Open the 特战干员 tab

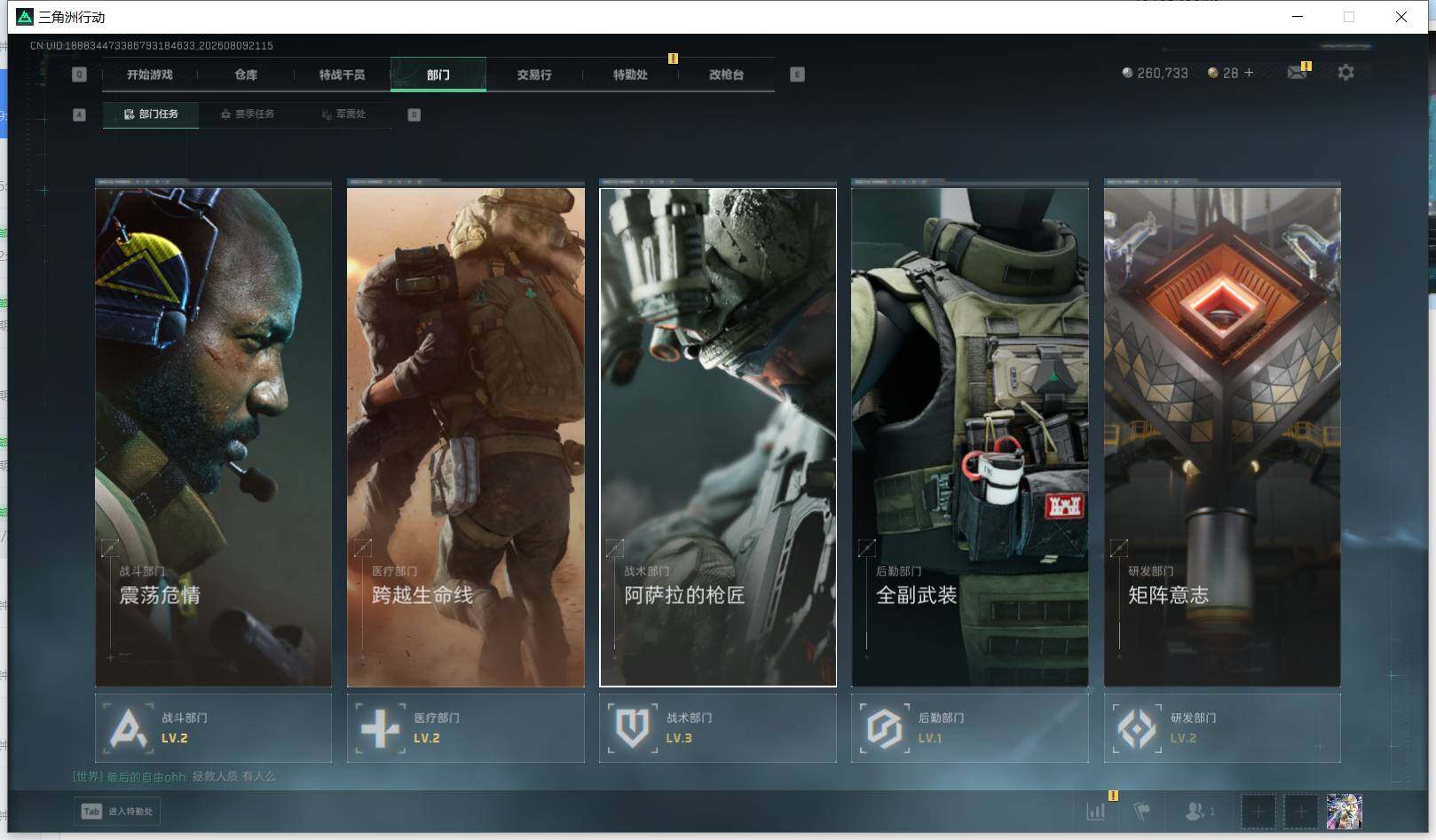[342, 75]
